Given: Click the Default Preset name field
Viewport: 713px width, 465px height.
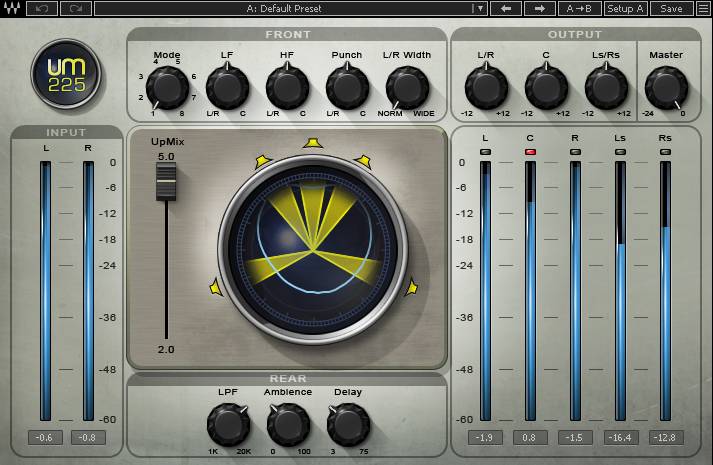Looking at the screenshot, I should pos(284,8).
